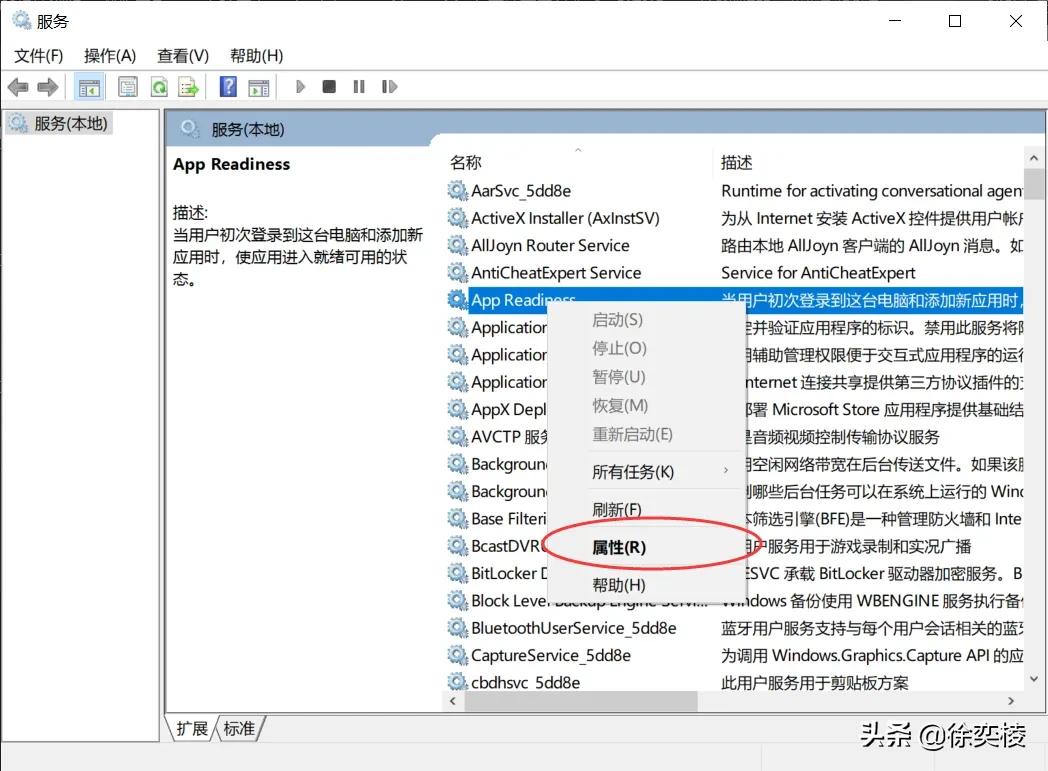Viewport: 1048px width, 771px height.
Task: Toggle the console tree visibility icon
Action: [x=88, y=86]
